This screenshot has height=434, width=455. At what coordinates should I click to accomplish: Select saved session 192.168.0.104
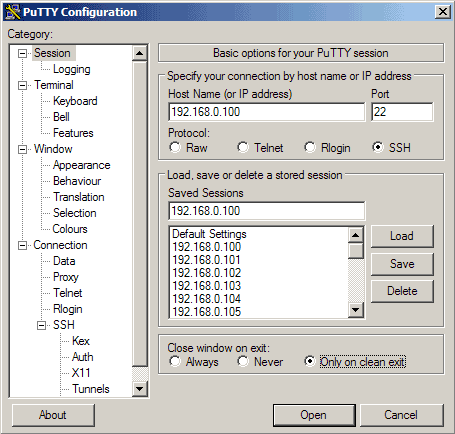click(x=259, y=299)
